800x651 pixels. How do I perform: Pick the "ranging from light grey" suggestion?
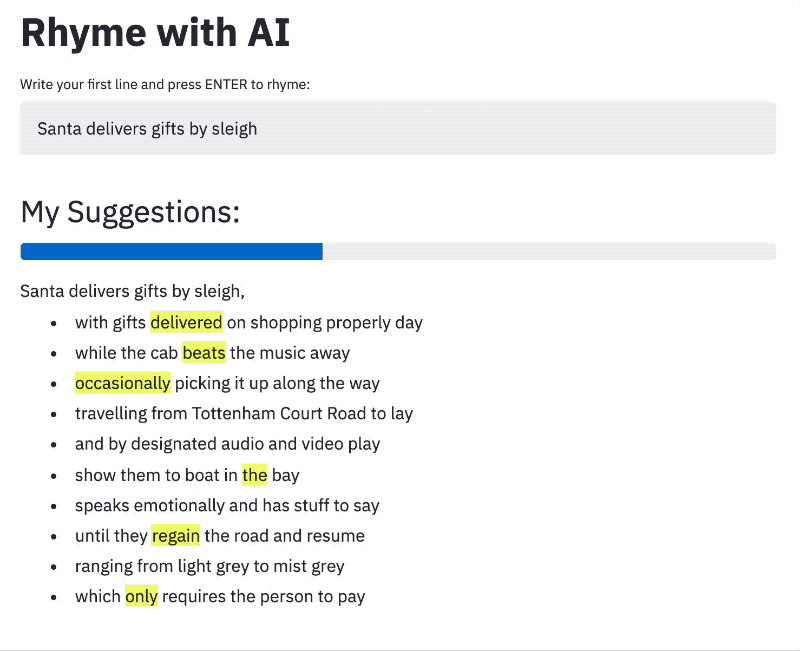[x=210, y=567]
